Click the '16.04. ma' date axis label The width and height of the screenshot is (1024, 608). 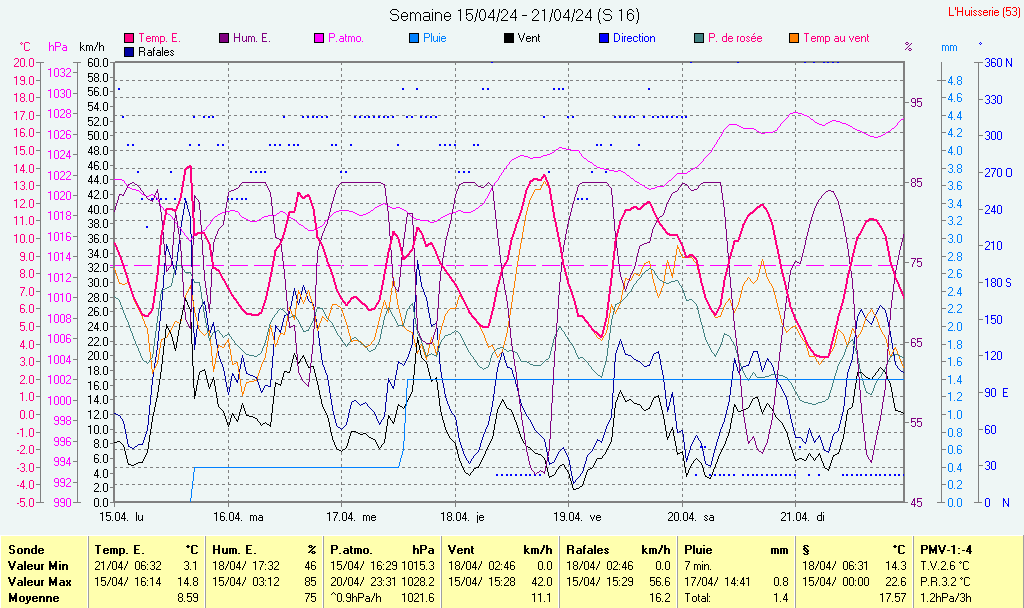point(238,517)
